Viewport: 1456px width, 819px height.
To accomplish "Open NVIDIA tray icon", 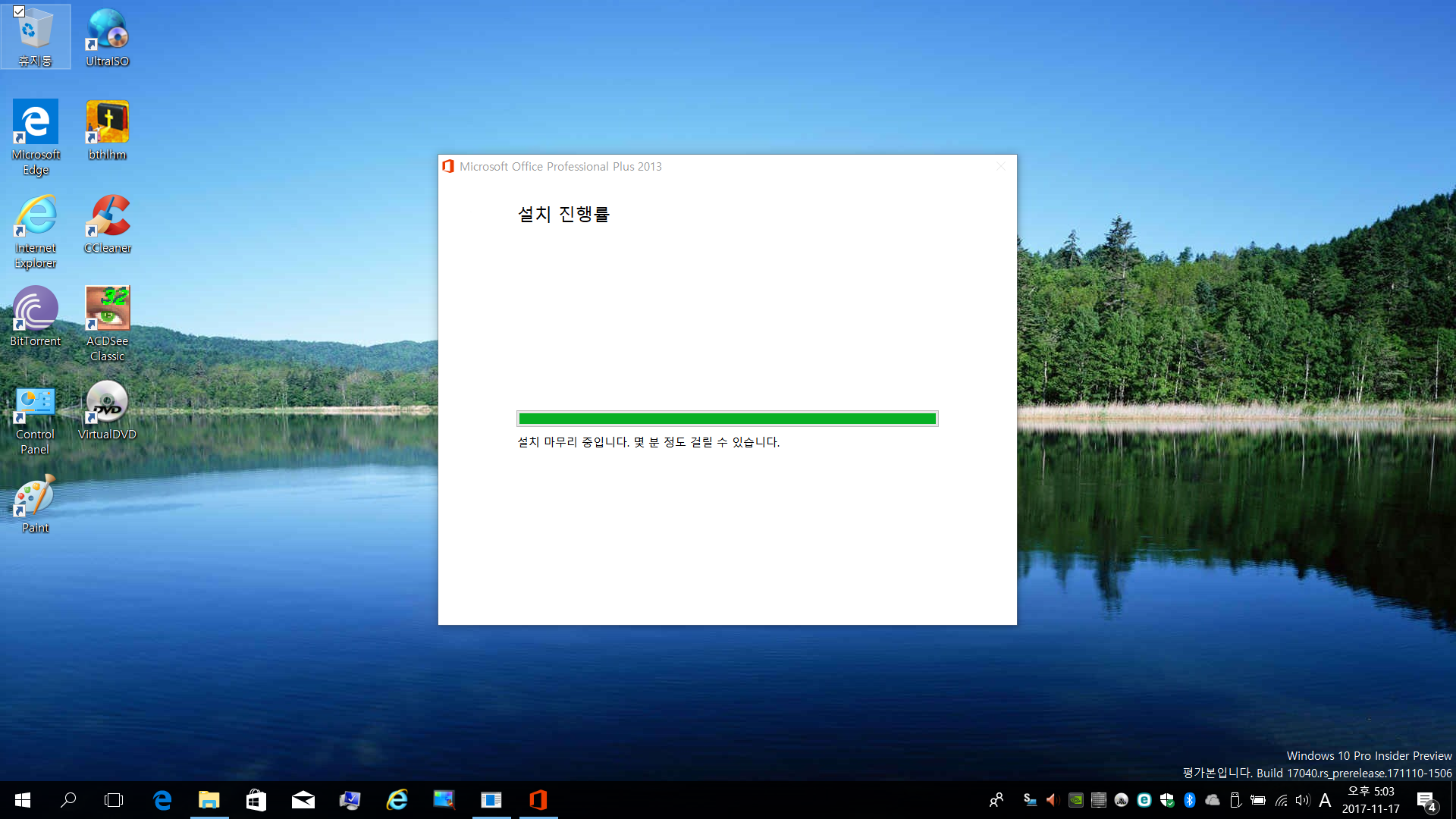I will (1075, 800).
